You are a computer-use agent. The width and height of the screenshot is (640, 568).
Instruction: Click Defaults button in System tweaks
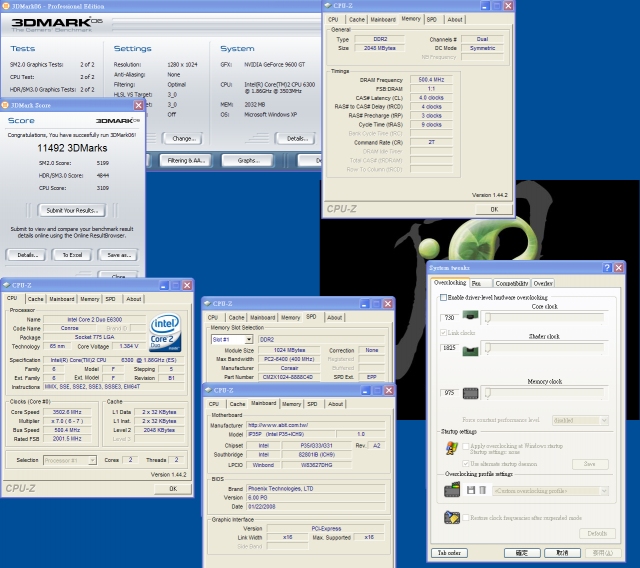click(x=597, y=533)
